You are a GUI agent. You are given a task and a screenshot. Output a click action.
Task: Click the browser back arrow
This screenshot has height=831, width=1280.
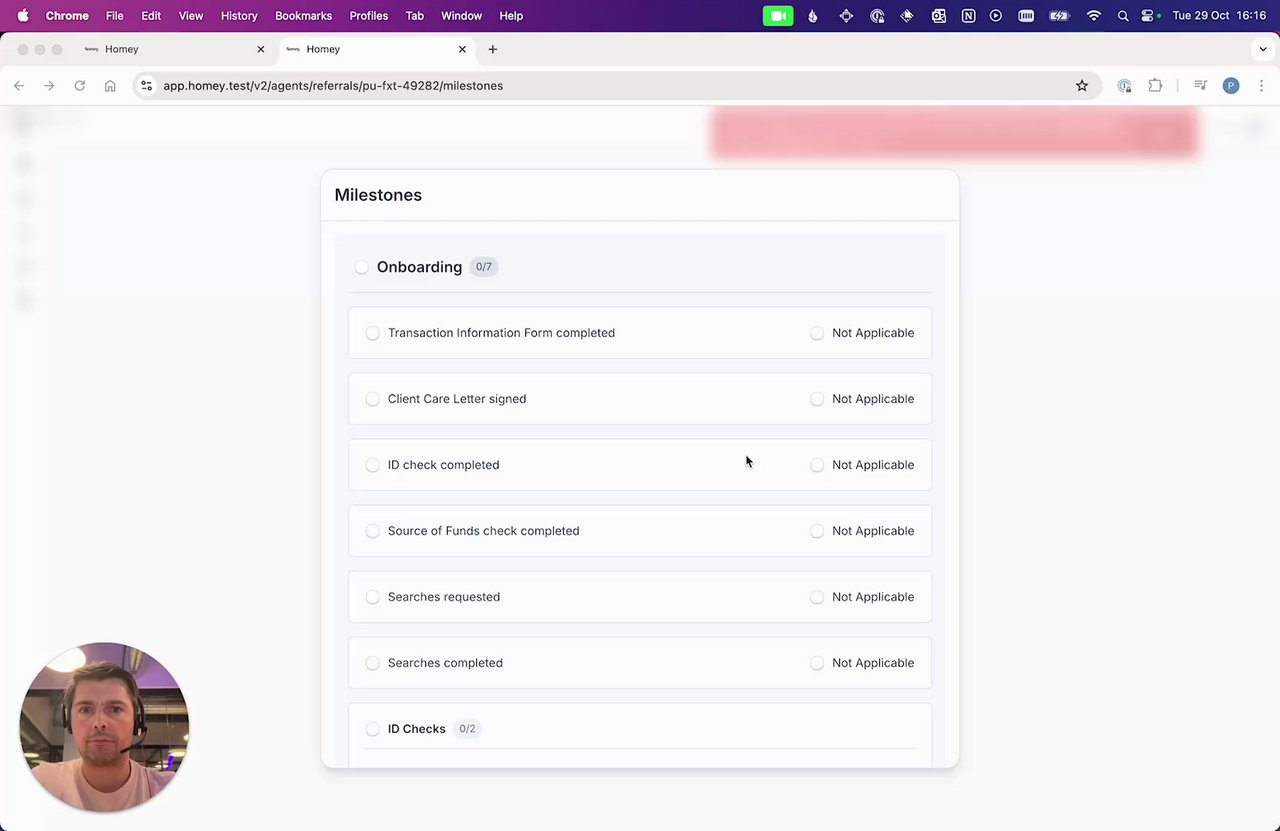pos(19,86)
